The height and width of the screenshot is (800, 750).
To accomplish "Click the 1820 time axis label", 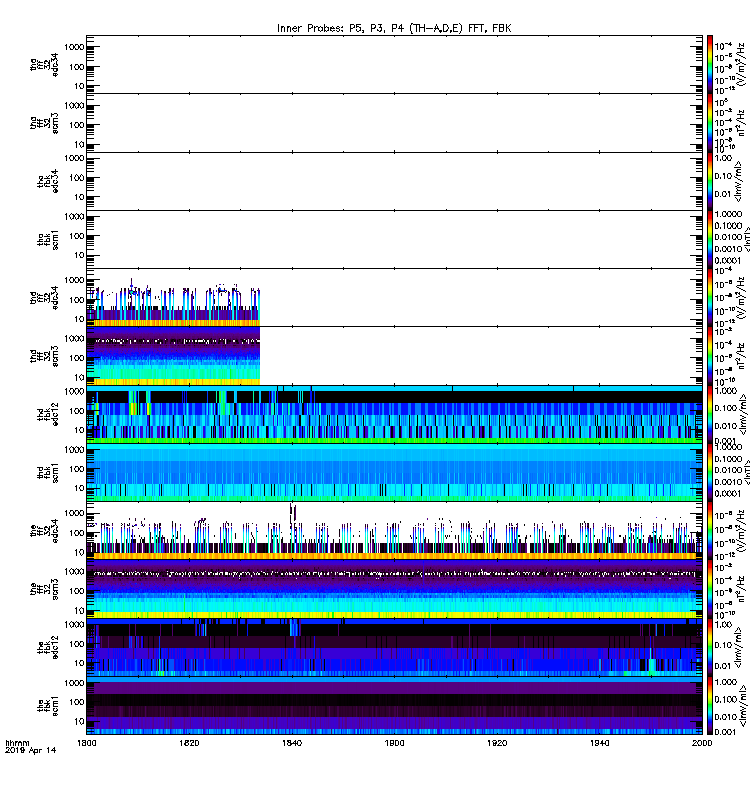I will (189, 743).
